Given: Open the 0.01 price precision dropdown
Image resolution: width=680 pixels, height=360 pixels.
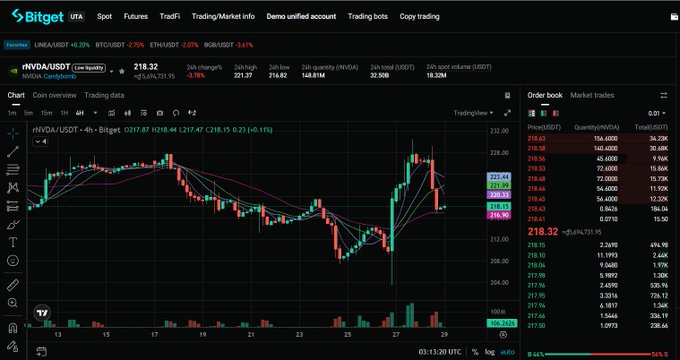Looking at the screenshot, I should [x=657, y=113].
